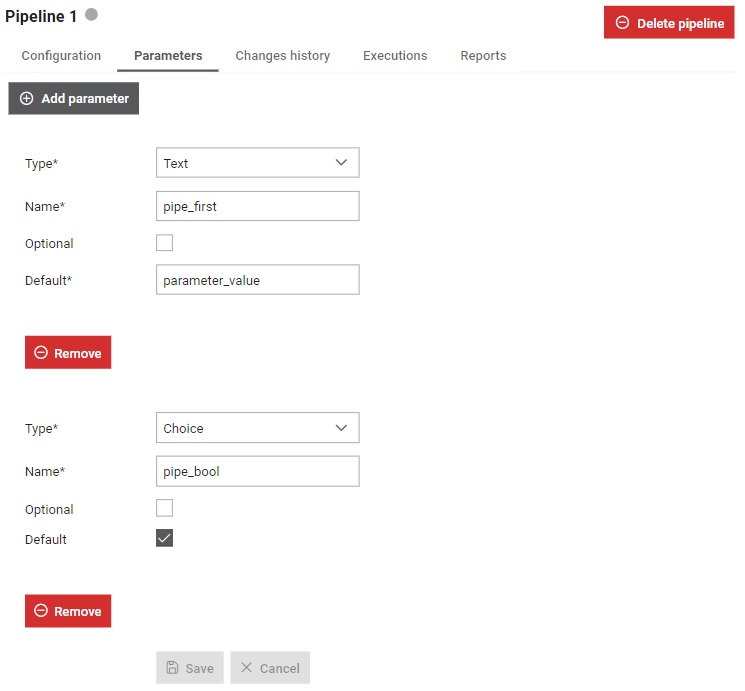Click the minus-circle icon on Delete pipeline
This screenshot has height=691, width=745.
pyautogui.click(x=622, y=22)
